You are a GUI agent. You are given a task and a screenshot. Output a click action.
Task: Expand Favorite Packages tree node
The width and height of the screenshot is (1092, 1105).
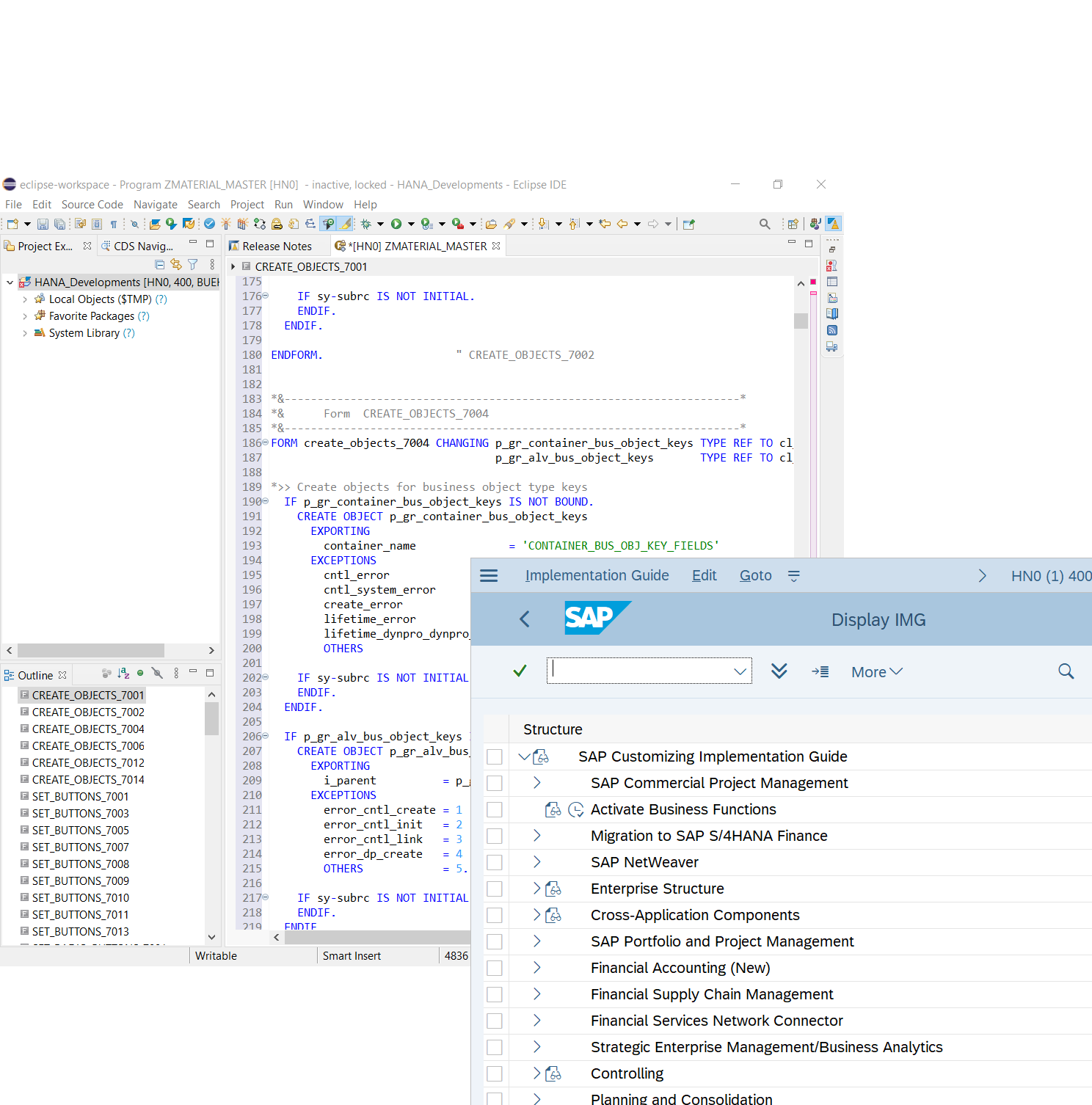[25, 316]
